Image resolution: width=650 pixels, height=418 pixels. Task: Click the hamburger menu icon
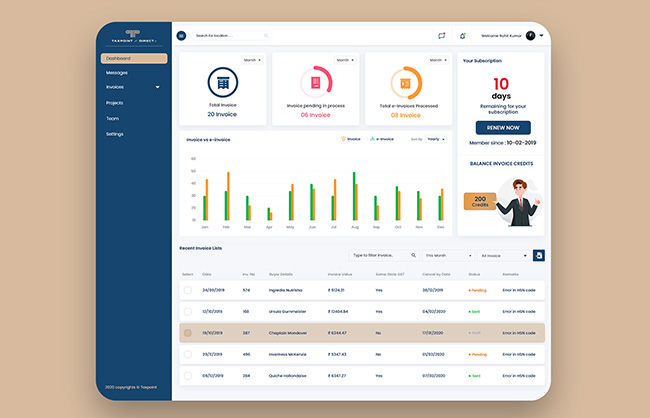tap(181, 36)
